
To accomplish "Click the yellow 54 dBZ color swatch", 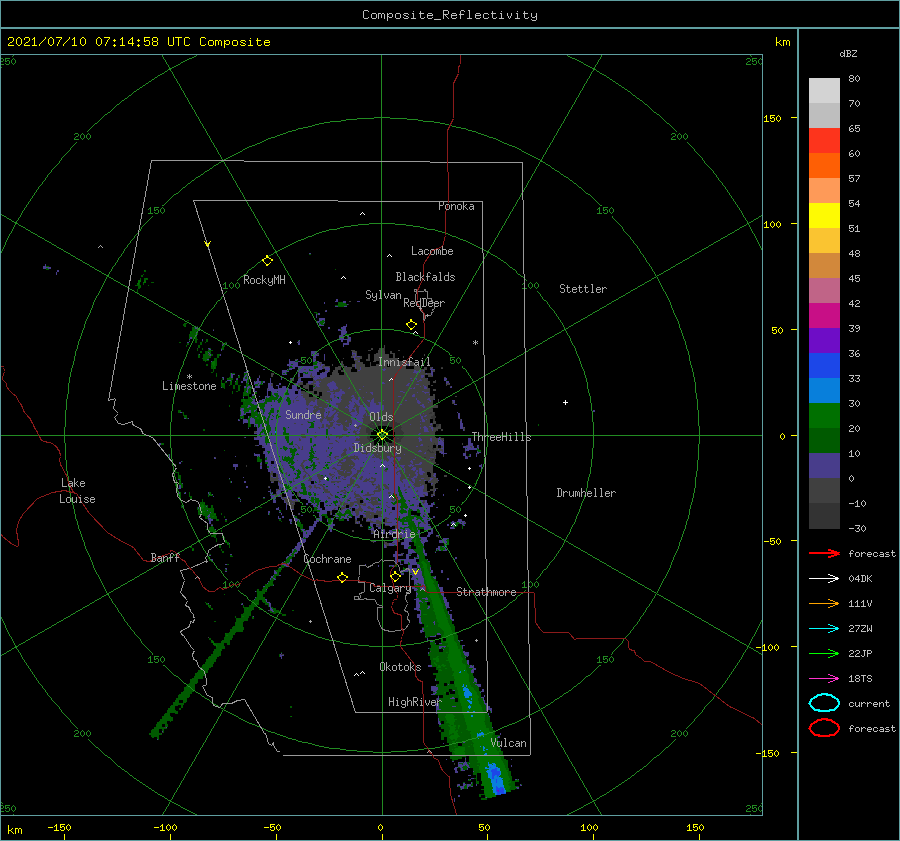I will coord(824,215).
